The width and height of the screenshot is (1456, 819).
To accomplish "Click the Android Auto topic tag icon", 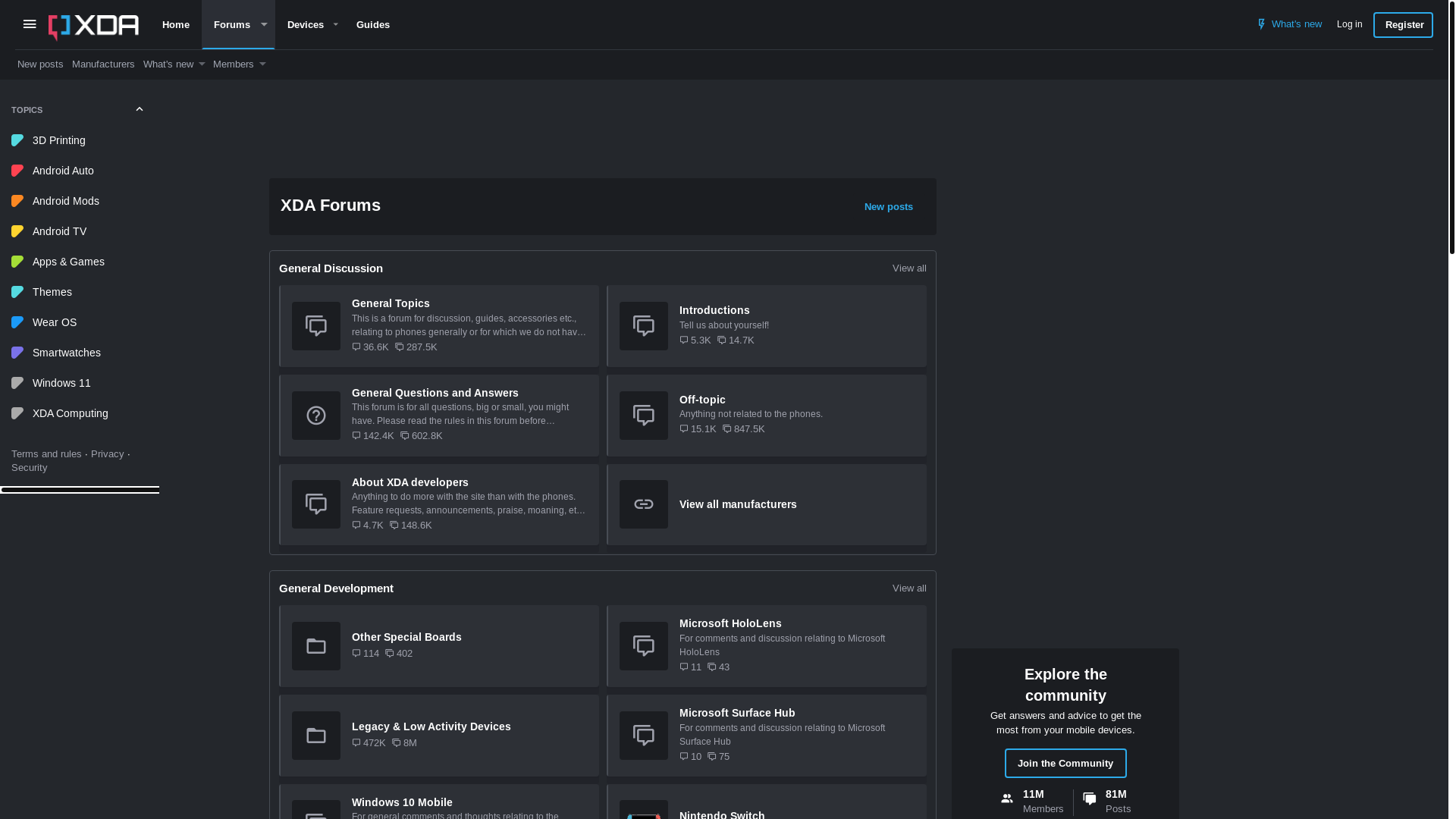I will (17, 171).
